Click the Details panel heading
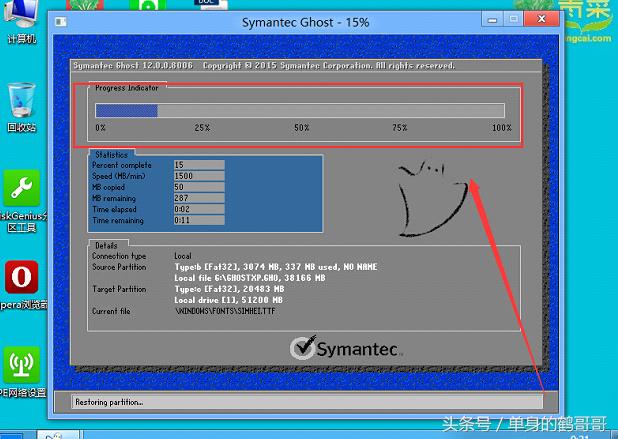This screenshot has height=439, width=618. pos(106,246)
